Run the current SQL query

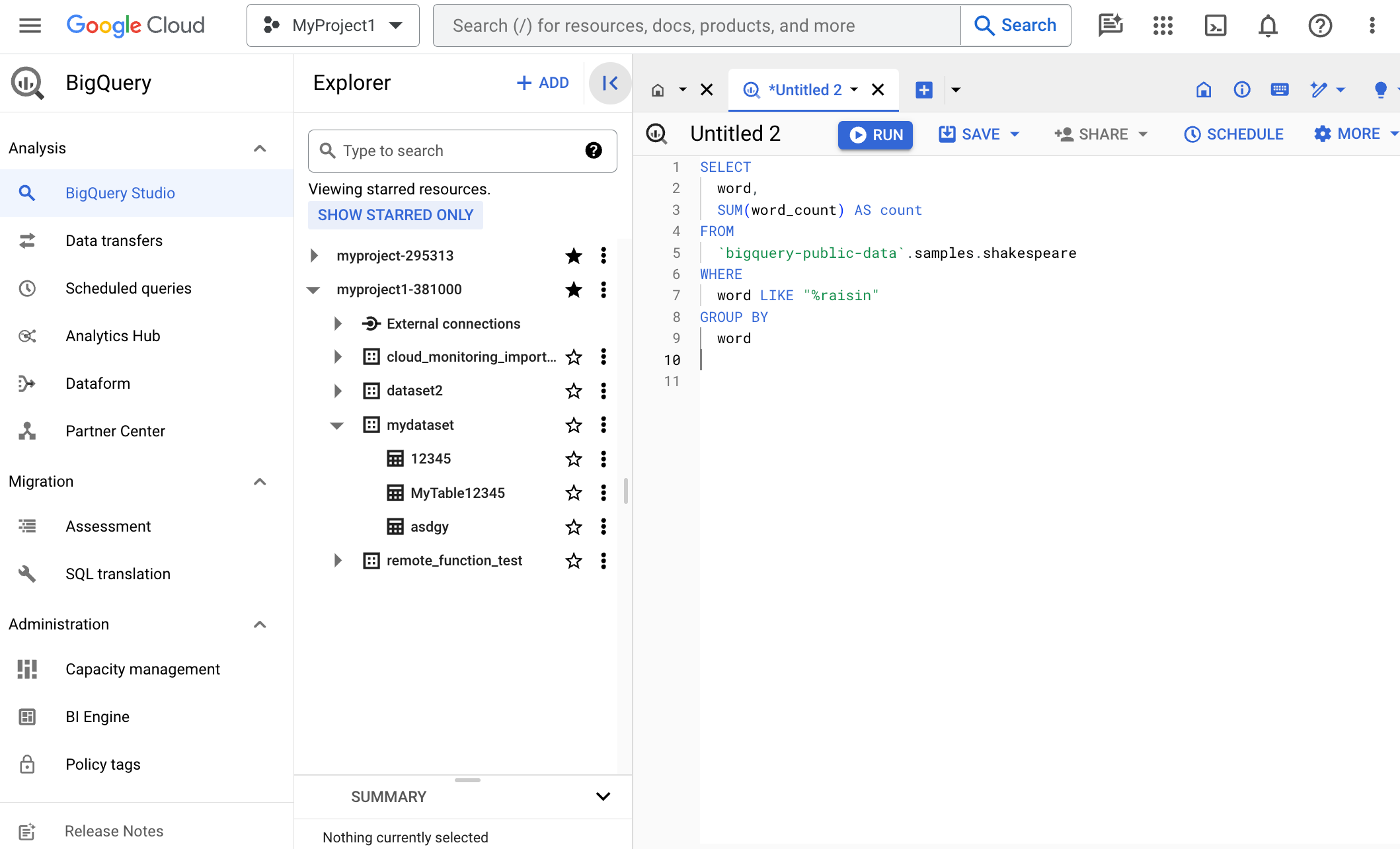(876, 135)
